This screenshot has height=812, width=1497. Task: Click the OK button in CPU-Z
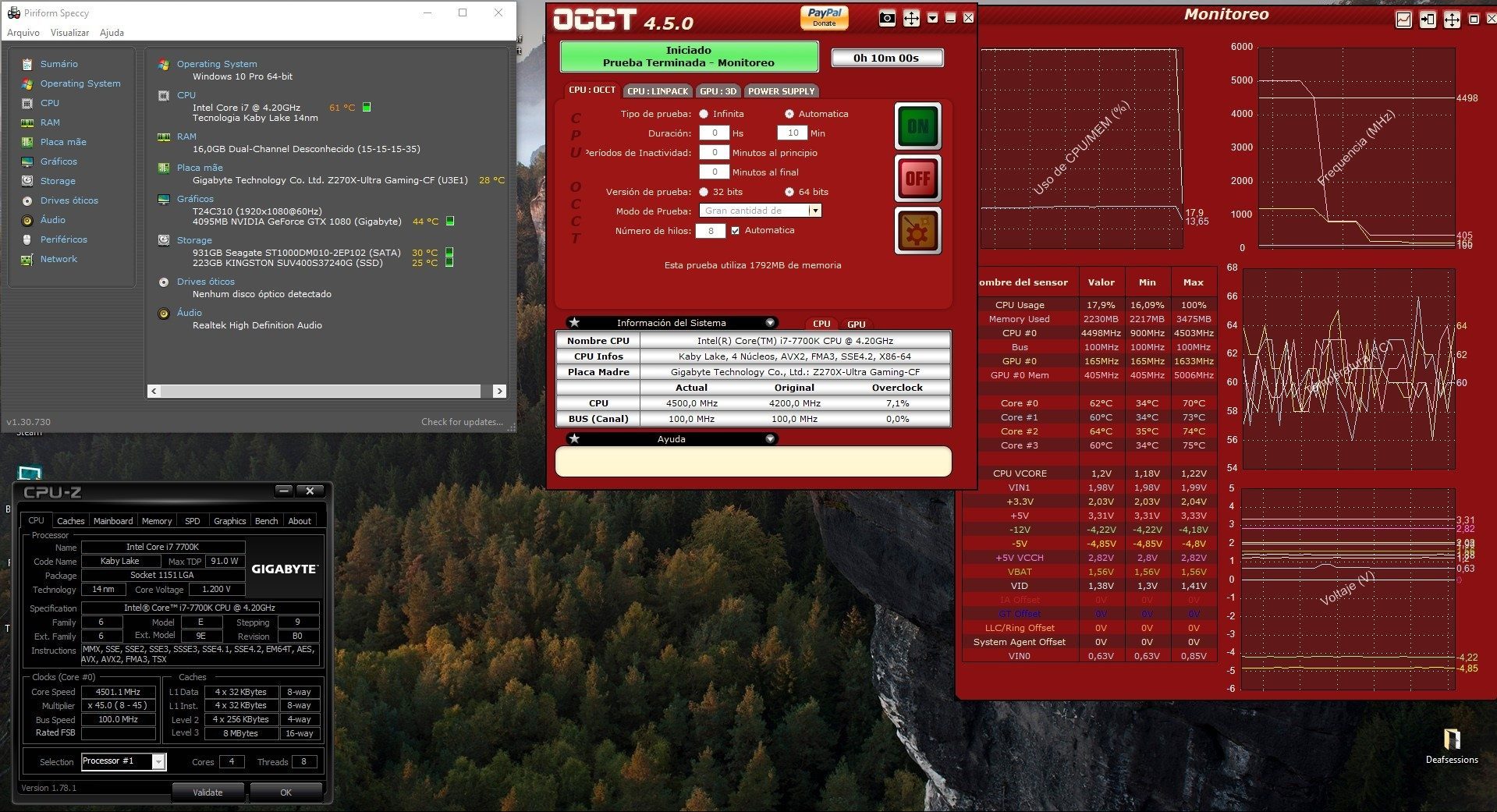(x=286, y=792)
